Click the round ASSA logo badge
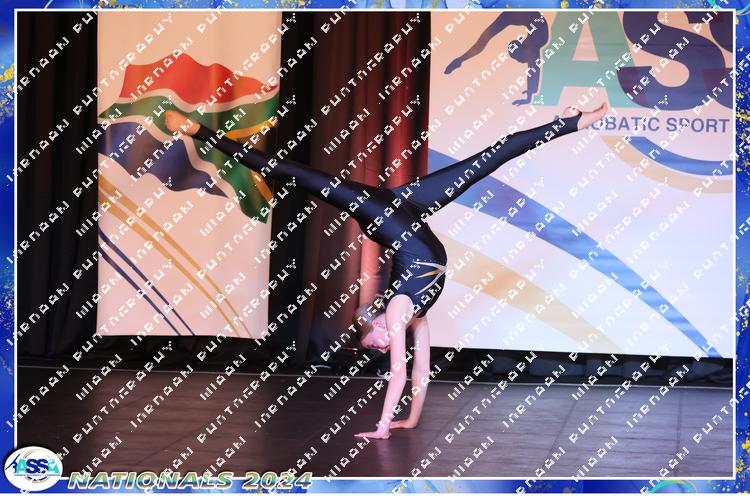750x500 pixels. (x=33, y=468)
